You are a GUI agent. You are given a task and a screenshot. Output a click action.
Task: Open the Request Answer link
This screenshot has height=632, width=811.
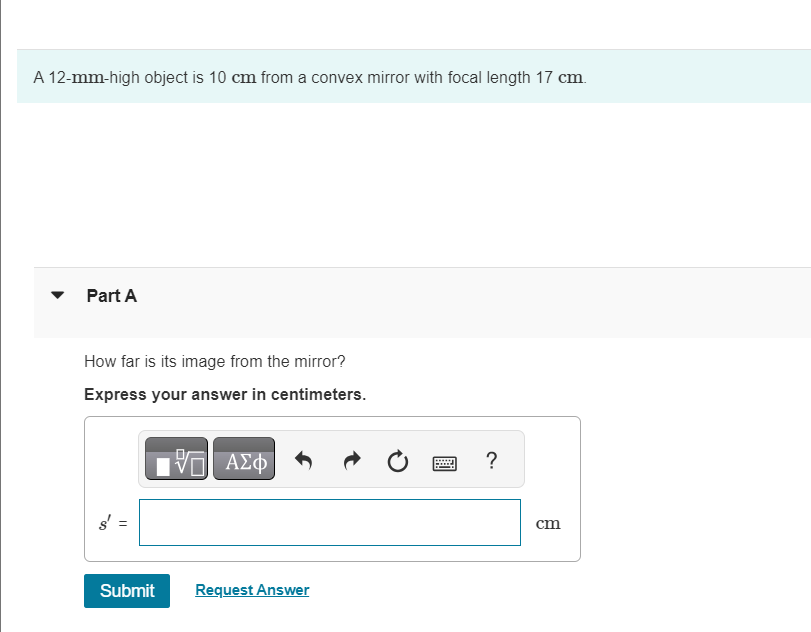tap(252, 590)
